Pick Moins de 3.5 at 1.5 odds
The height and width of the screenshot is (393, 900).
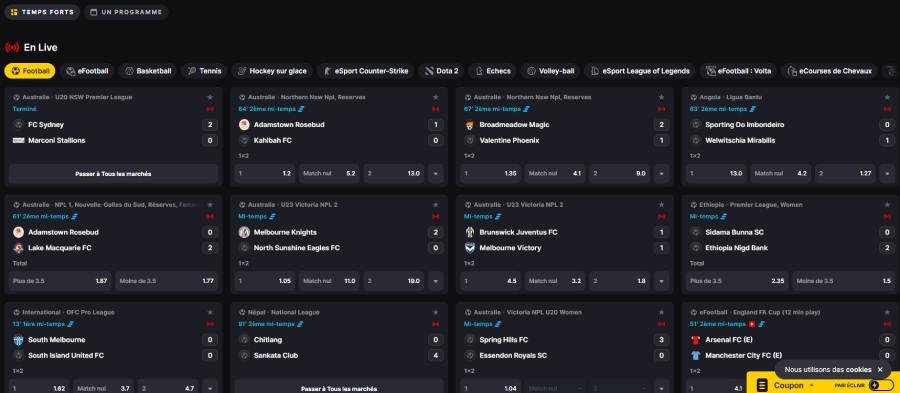[844, 281]
